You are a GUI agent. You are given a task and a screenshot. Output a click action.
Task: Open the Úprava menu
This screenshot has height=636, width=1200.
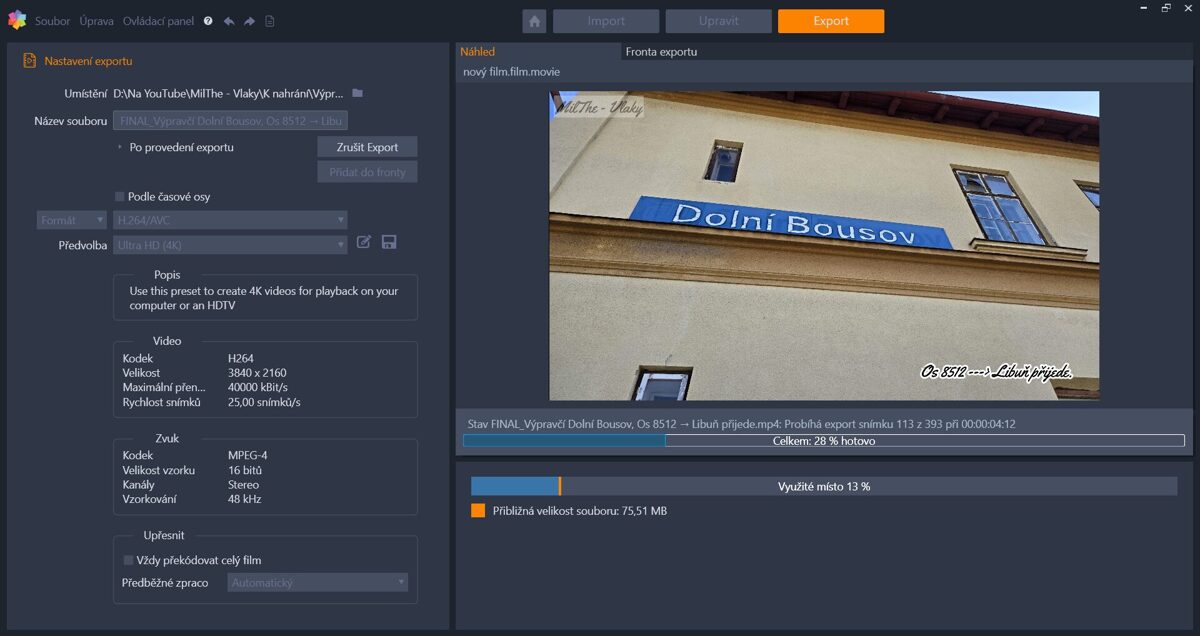[97, 21]
